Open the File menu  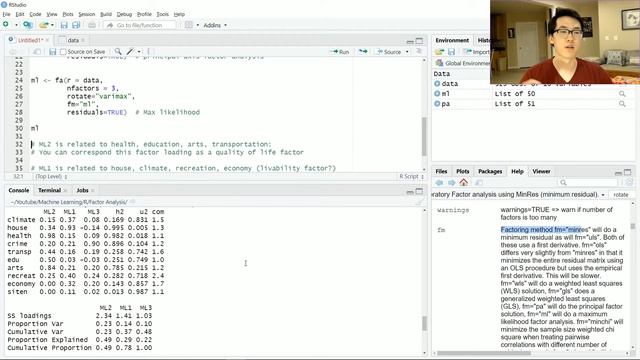point(6,14)
